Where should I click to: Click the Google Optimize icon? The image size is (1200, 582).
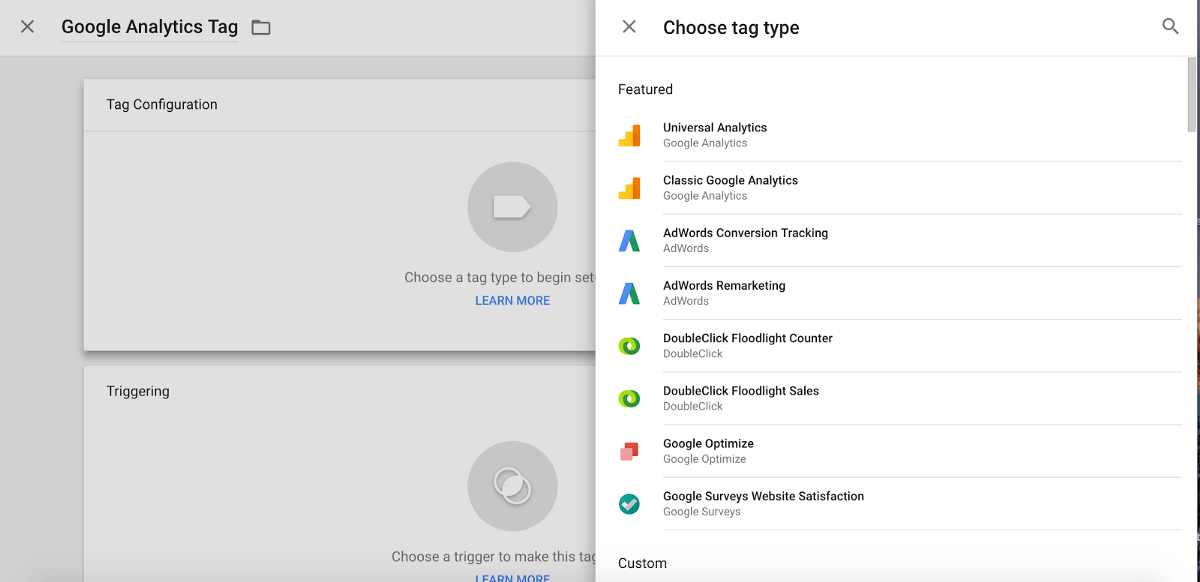629,452
